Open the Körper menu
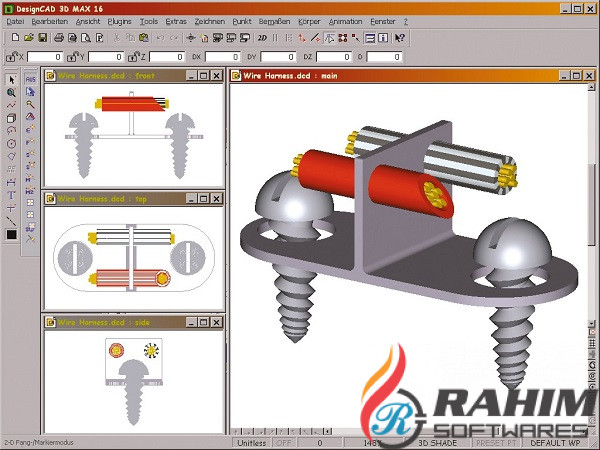The width and height of the screenshot is (600, 450). point(309,21)
